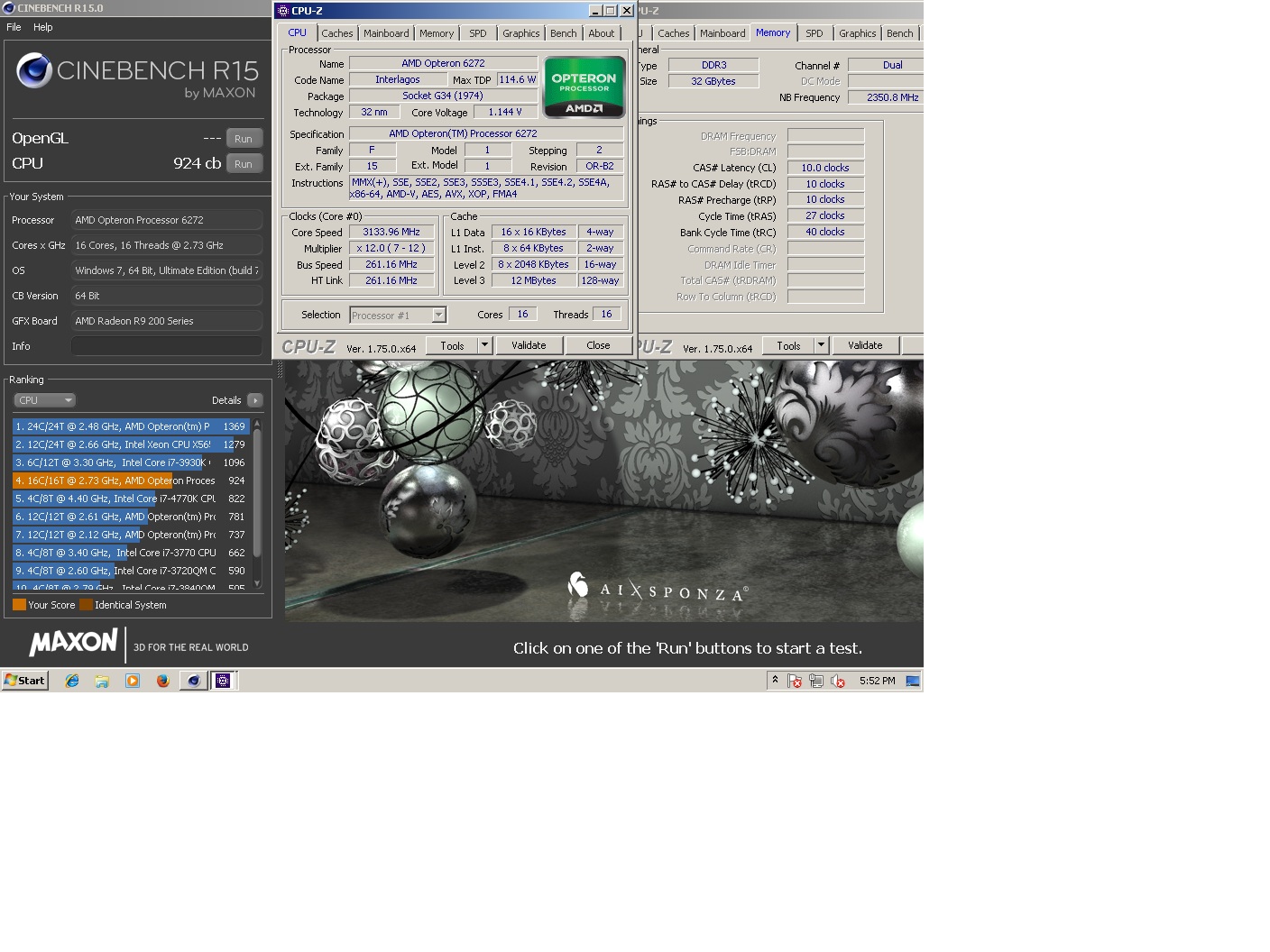The image size is (1270, 952).
Task: Open Bench tab in background CPU-Z
Action: click(x=900, y=33)
